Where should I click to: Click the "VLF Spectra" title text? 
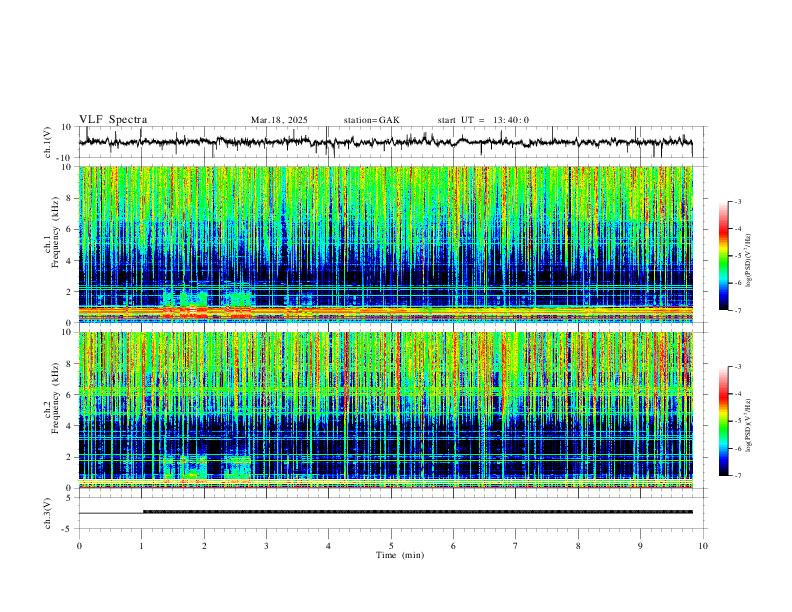(113, 120)
